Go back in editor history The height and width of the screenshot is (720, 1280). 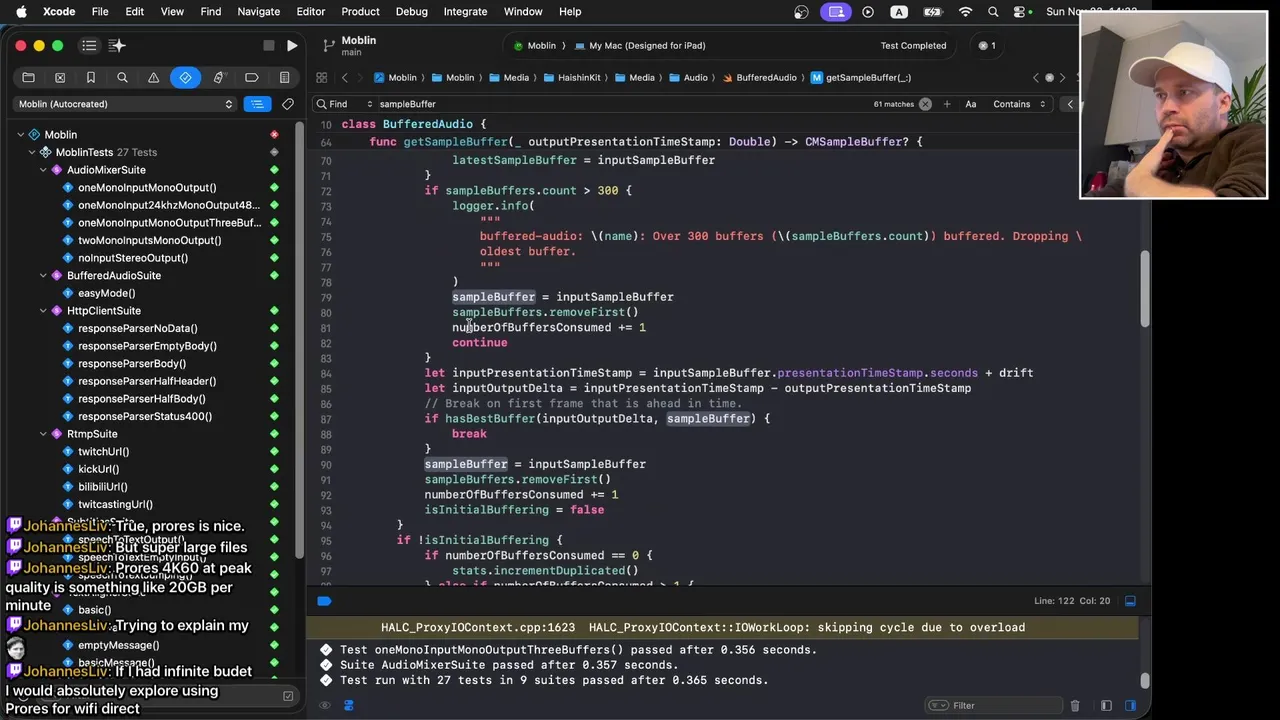click(345, 78)
